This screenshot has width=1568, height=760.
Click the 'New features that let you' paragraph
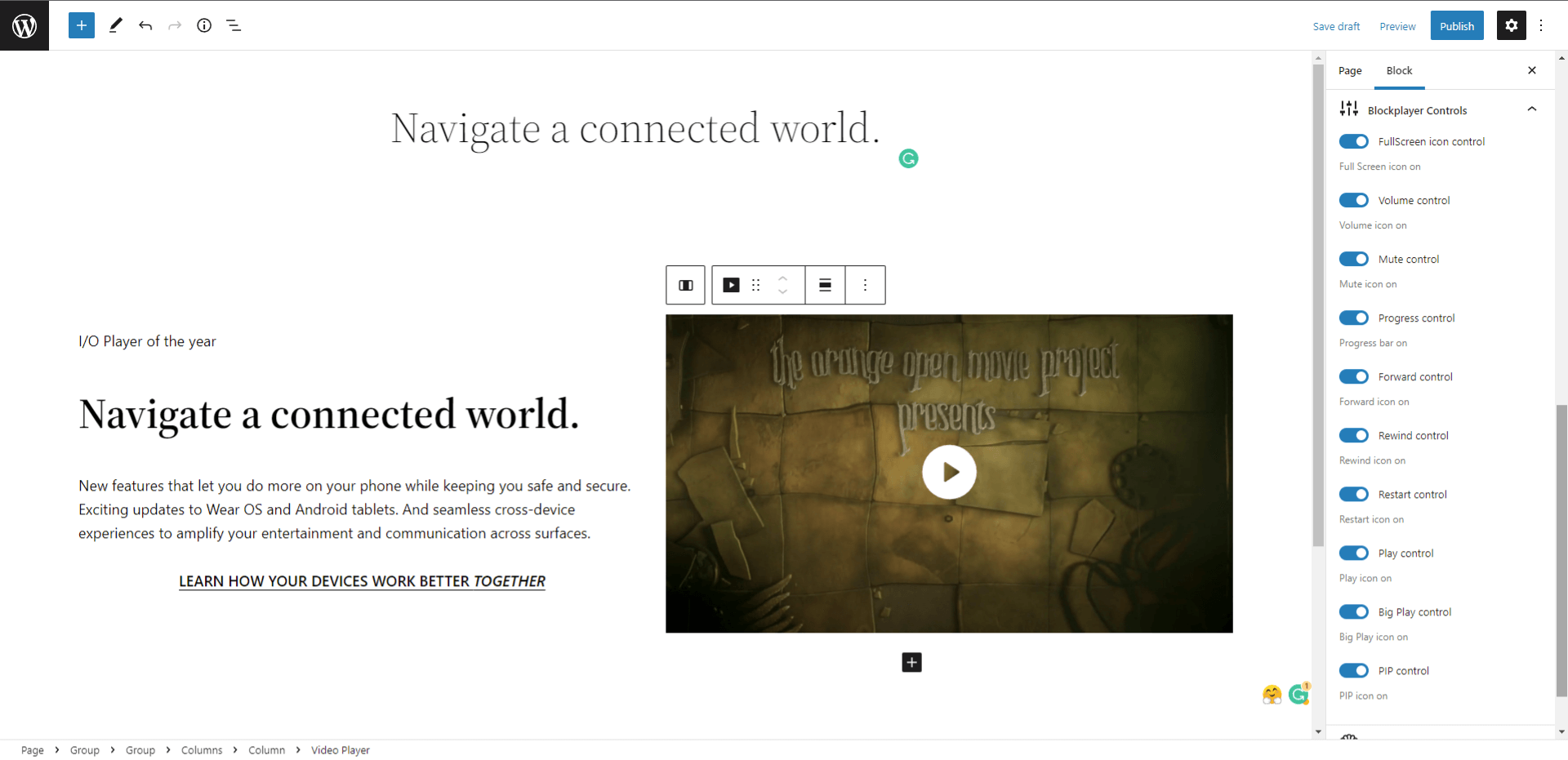354,509
